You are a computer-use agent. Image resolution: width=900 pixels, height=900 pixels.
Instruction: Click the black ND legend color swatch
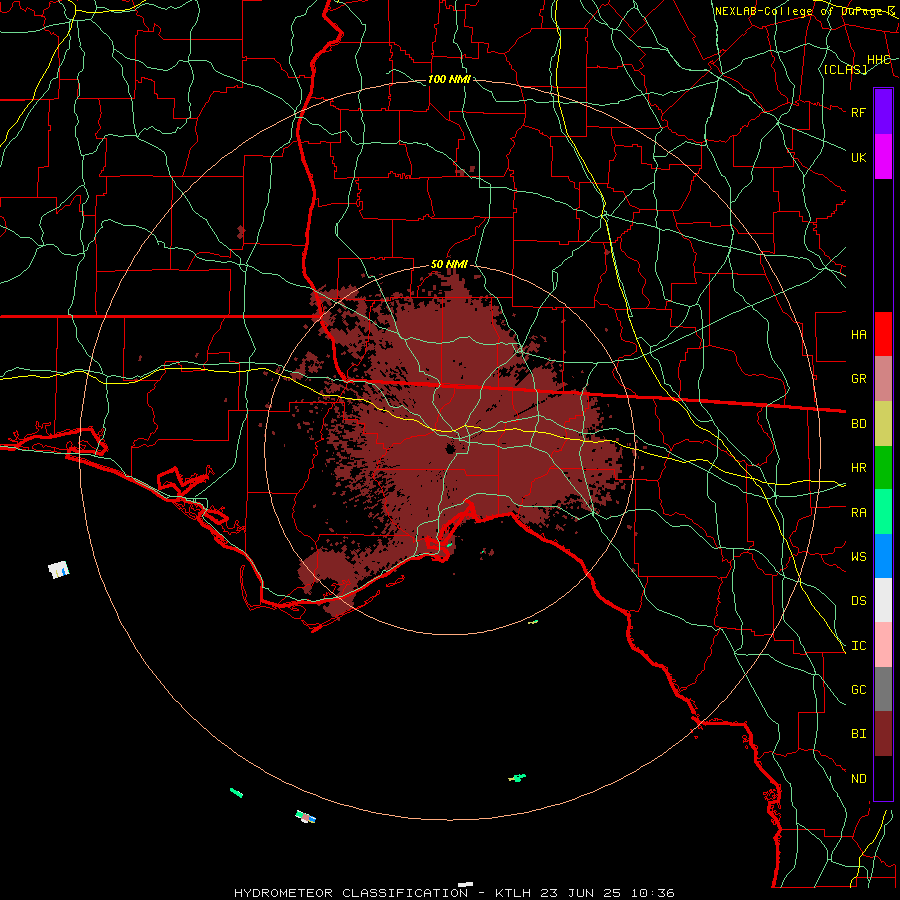(883, 778)
